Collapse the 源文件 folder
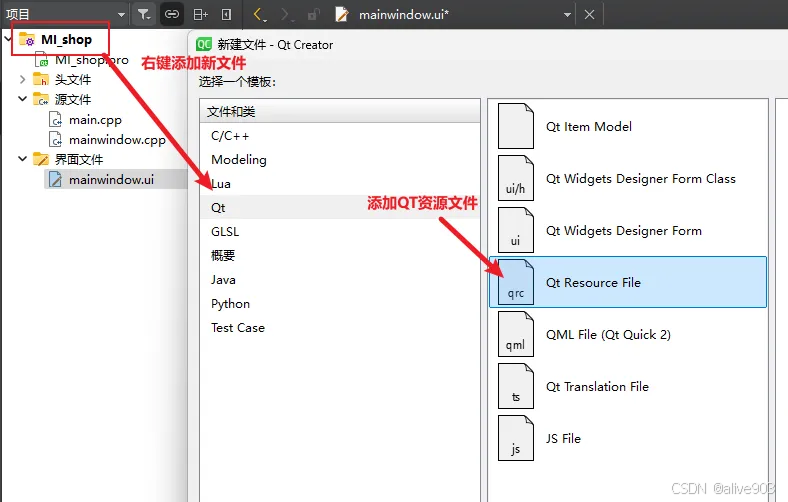Viewport: 788px width, 502px height. tap(22, 99)
